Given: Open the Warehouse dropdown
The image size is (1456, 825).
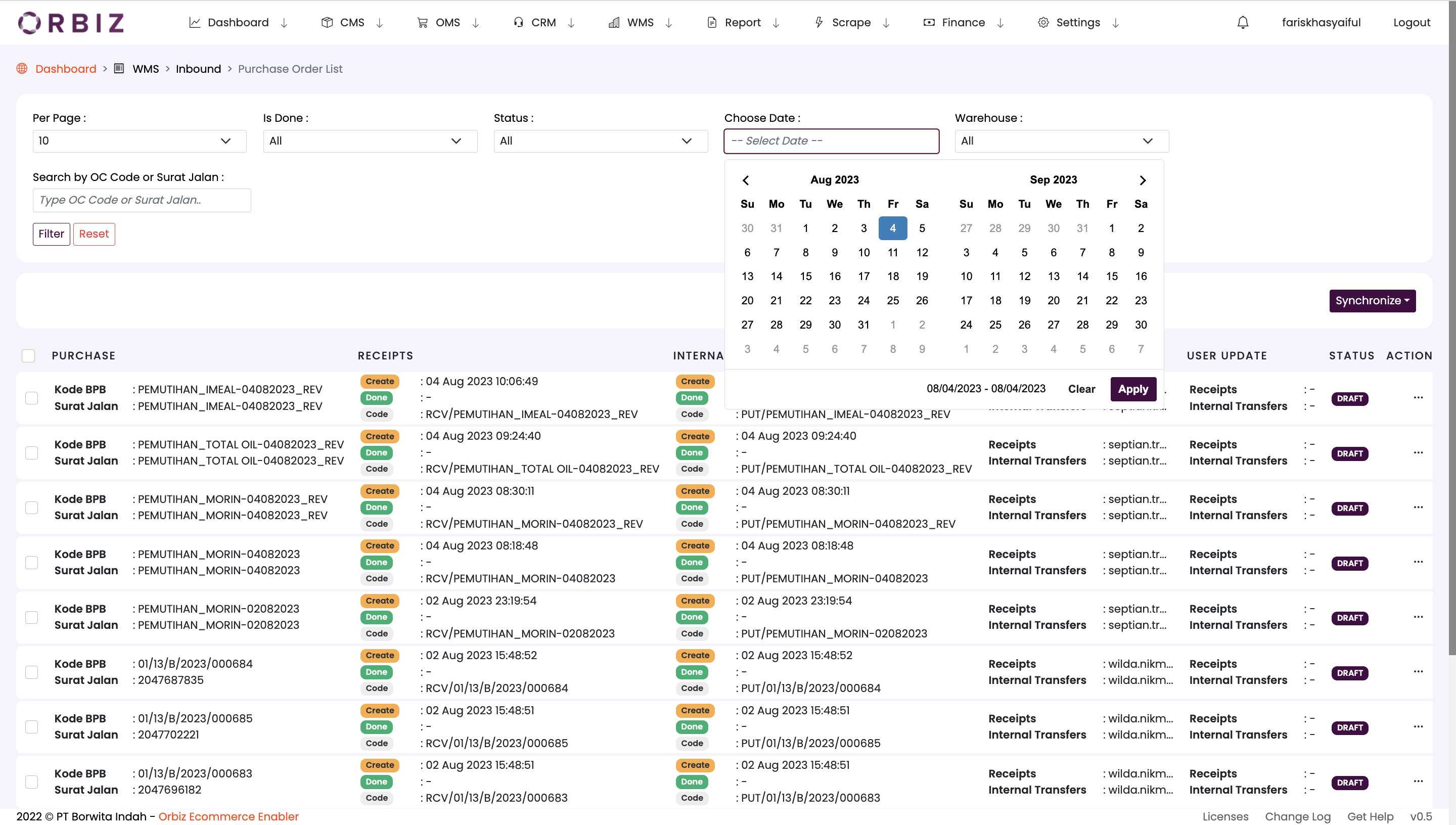Looking at the screenshot, I should (x=1062, y=141).
